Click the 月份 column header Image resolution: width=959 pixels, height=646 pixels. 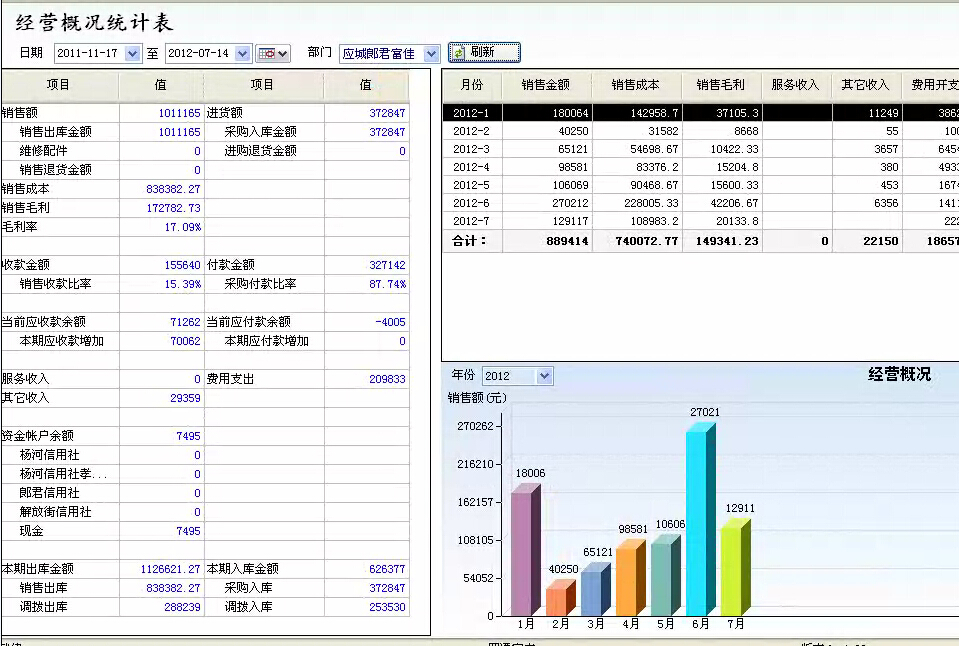tap(471, 85)
